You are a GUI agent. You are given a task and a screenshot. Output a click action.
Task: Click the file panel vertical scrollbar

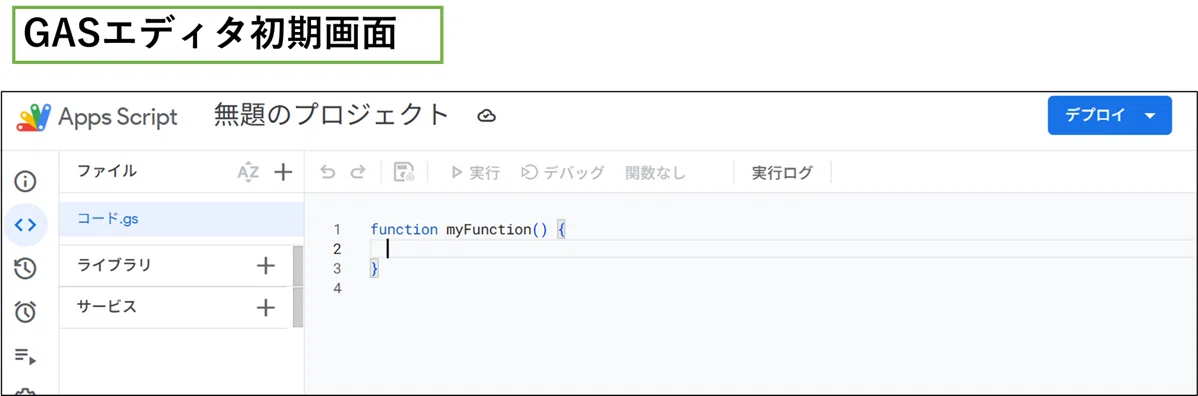(298, 287)
